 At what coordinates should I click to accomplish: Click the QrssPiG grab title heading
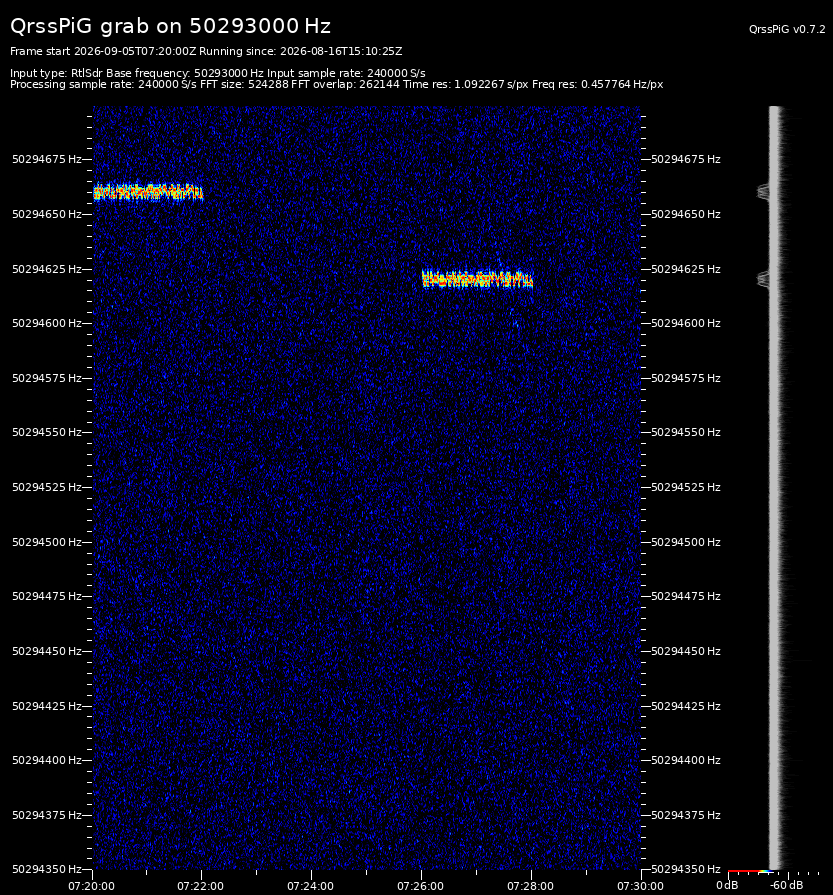pos(170,26)
